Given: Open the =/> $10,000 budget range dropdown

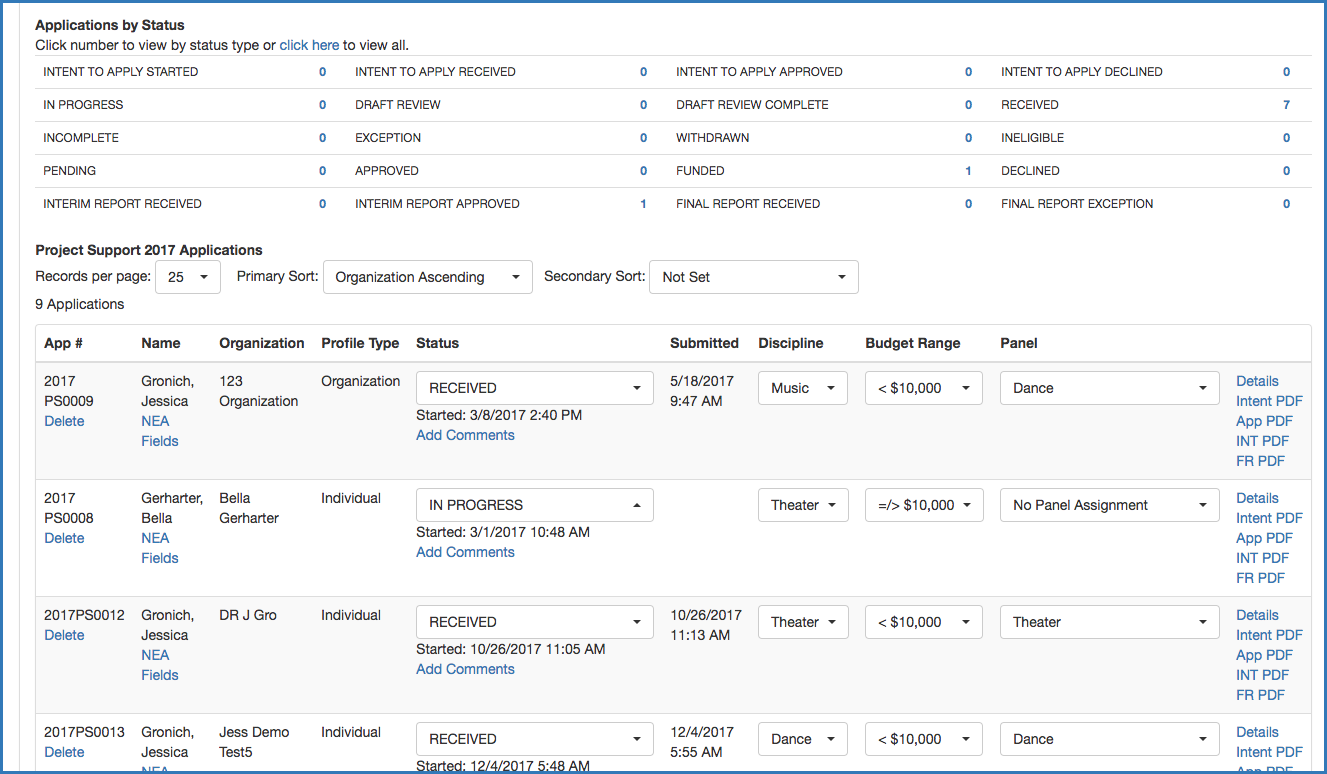Looking at the screenshot, I should [x=923, y=505].
